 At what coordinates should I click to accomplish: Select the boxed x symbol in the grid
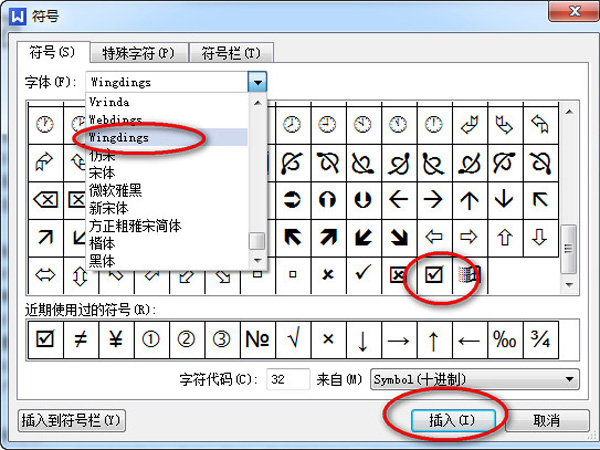(x=398, y=275)
